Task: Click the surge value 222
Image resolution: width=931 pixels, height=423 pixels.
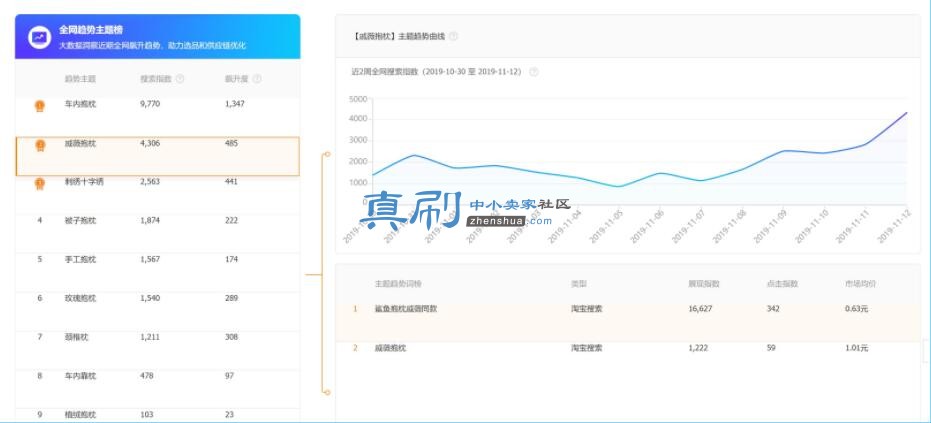Action: click(232, 220)
